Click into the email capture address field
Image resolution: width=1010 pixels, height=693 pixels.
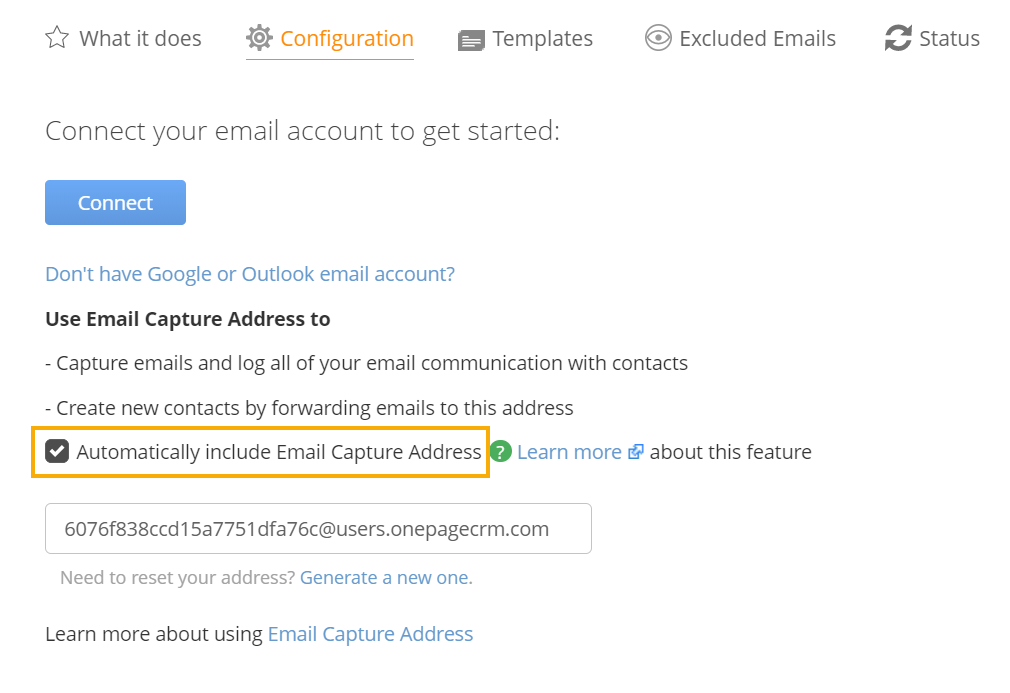click(x=318, y=528)
